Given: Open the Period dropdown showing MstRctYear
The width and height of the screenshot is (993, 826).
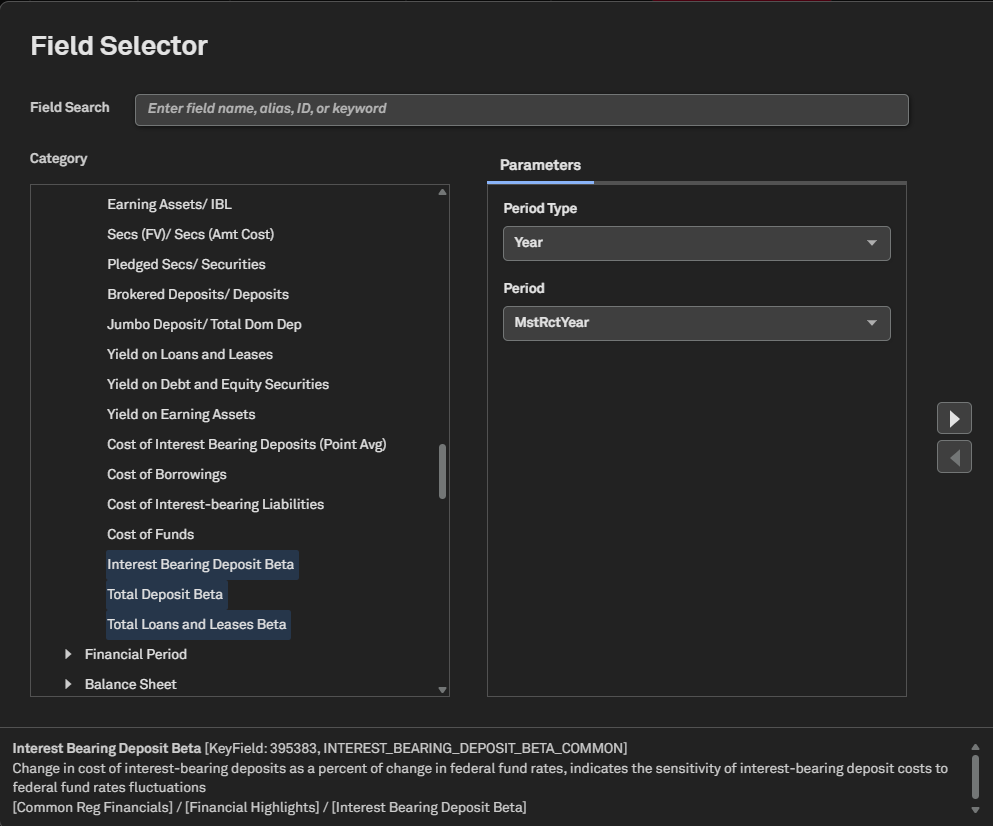Looking at the screenshot, I should (x=696, y=323).
